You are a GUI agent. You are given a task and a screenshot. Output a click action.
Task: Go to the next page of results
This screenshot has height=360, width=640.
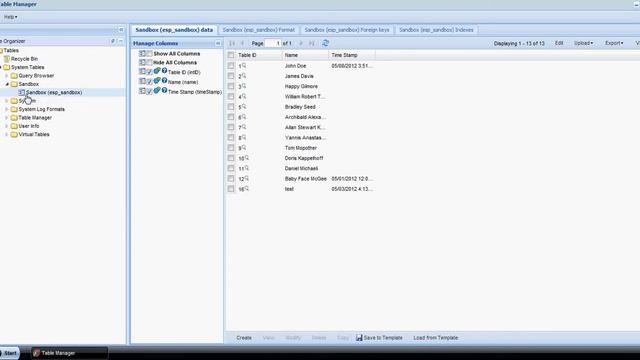pos(301,43)
